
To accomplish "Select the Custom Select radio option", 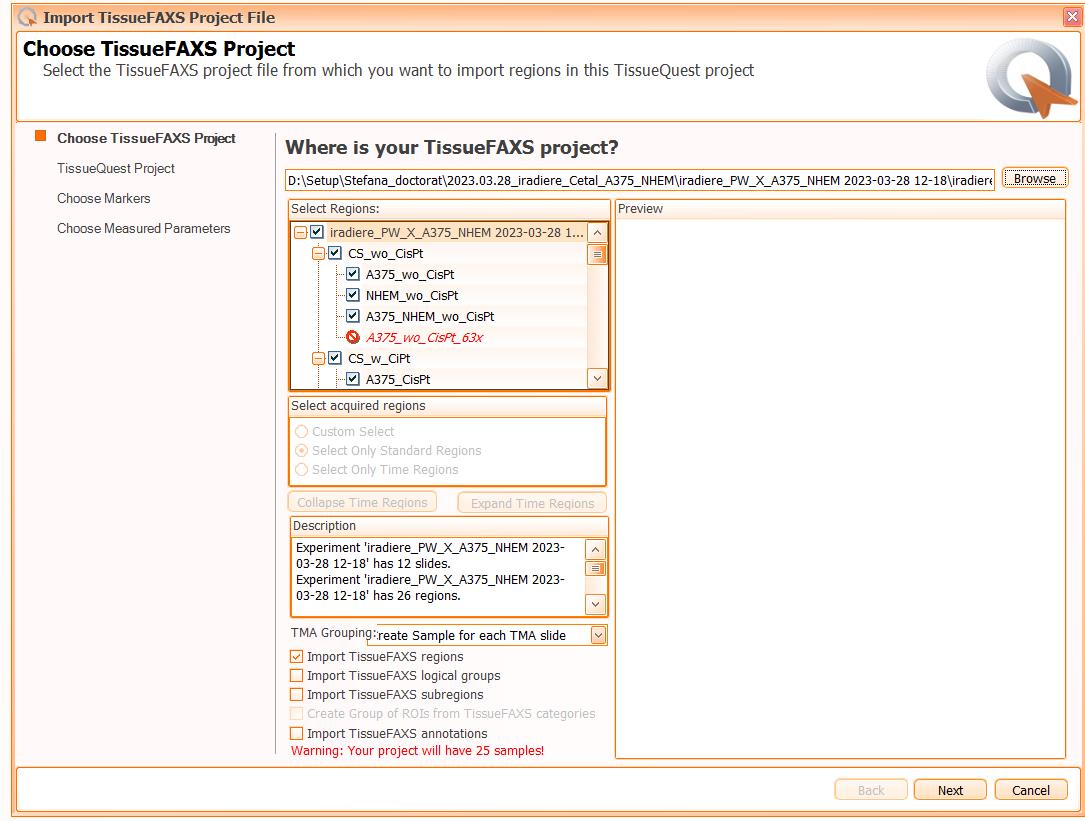I will pos(302,431).
